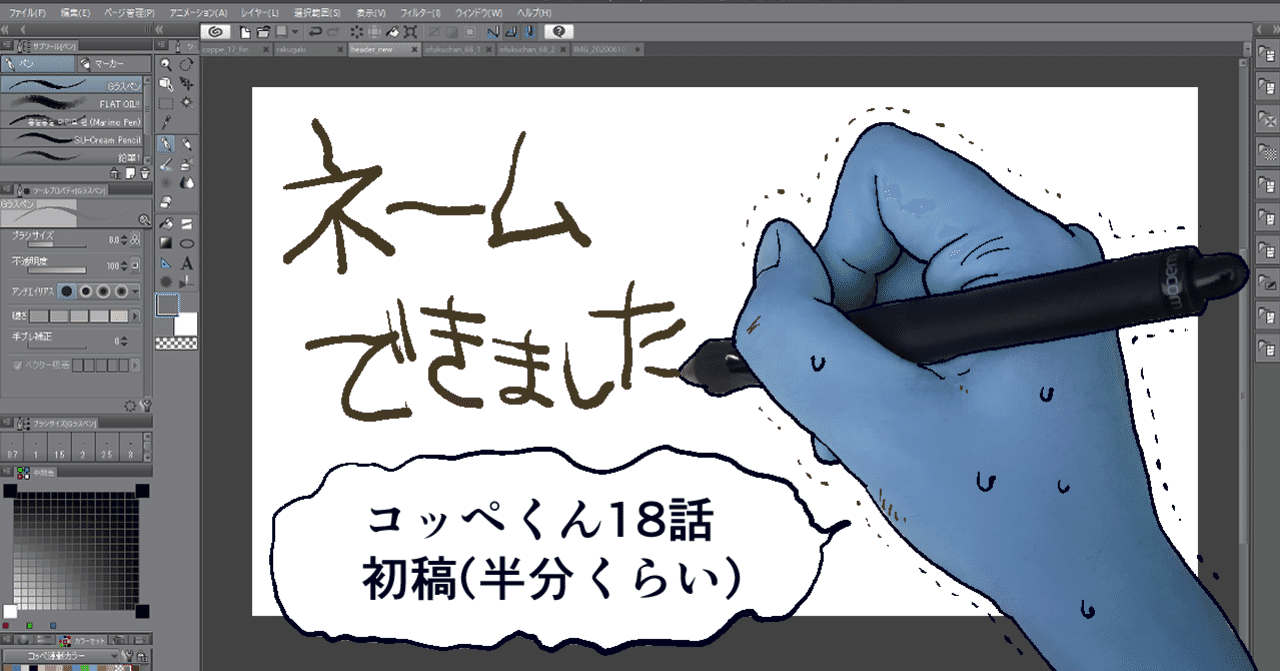The height and width of the screenshot is (671, 1280).
Task: Select the Figure ellipse tool
Action: [187, 243]
